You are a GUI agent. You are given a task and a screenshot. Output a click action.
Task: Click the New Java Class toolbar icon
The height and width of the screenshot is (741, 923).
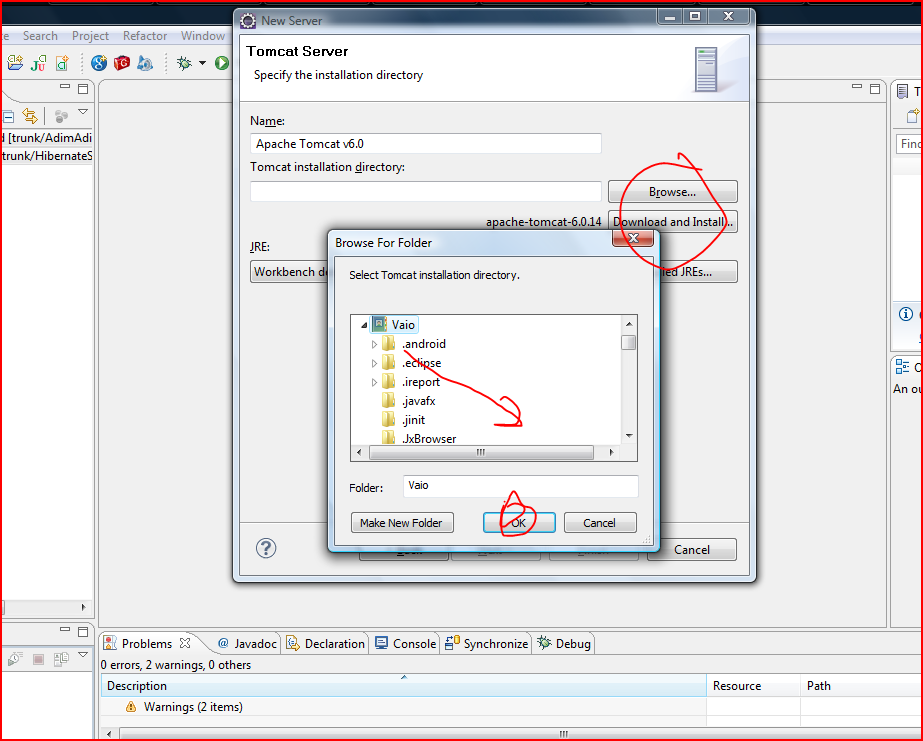pyautogui.click(x=62, y=62)
